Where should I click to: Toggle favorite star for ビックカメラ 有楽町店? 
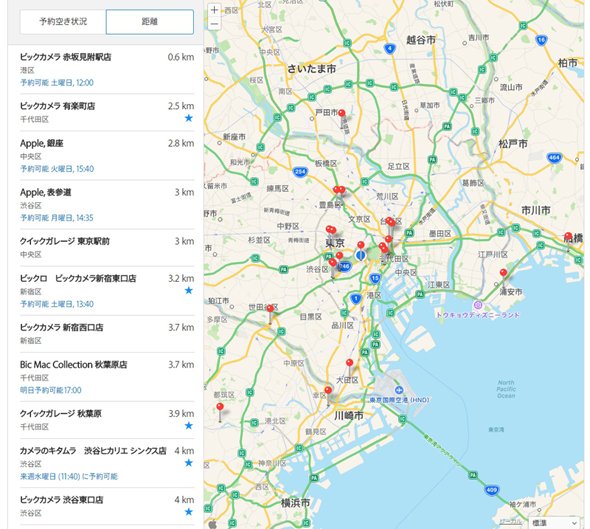click(189, 118)
